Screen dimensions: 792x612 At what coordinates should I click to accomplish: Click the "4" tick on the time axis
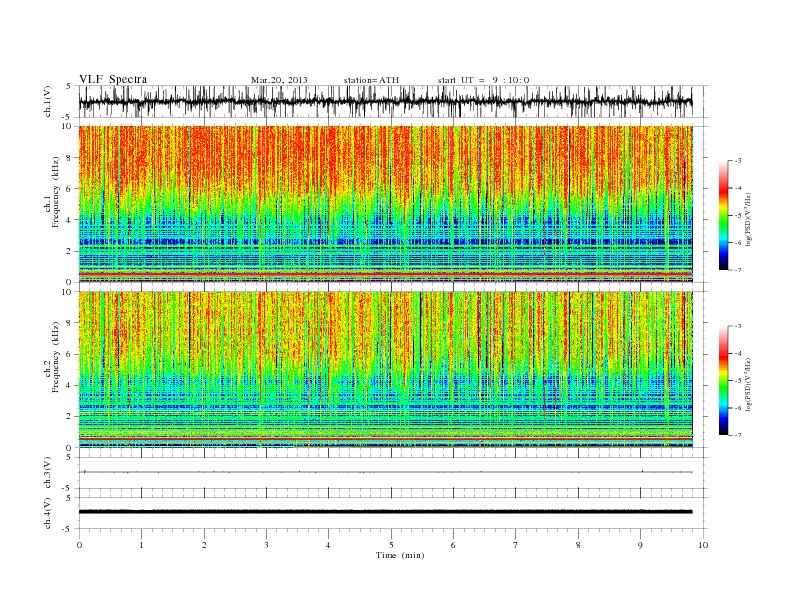[328, 545]
